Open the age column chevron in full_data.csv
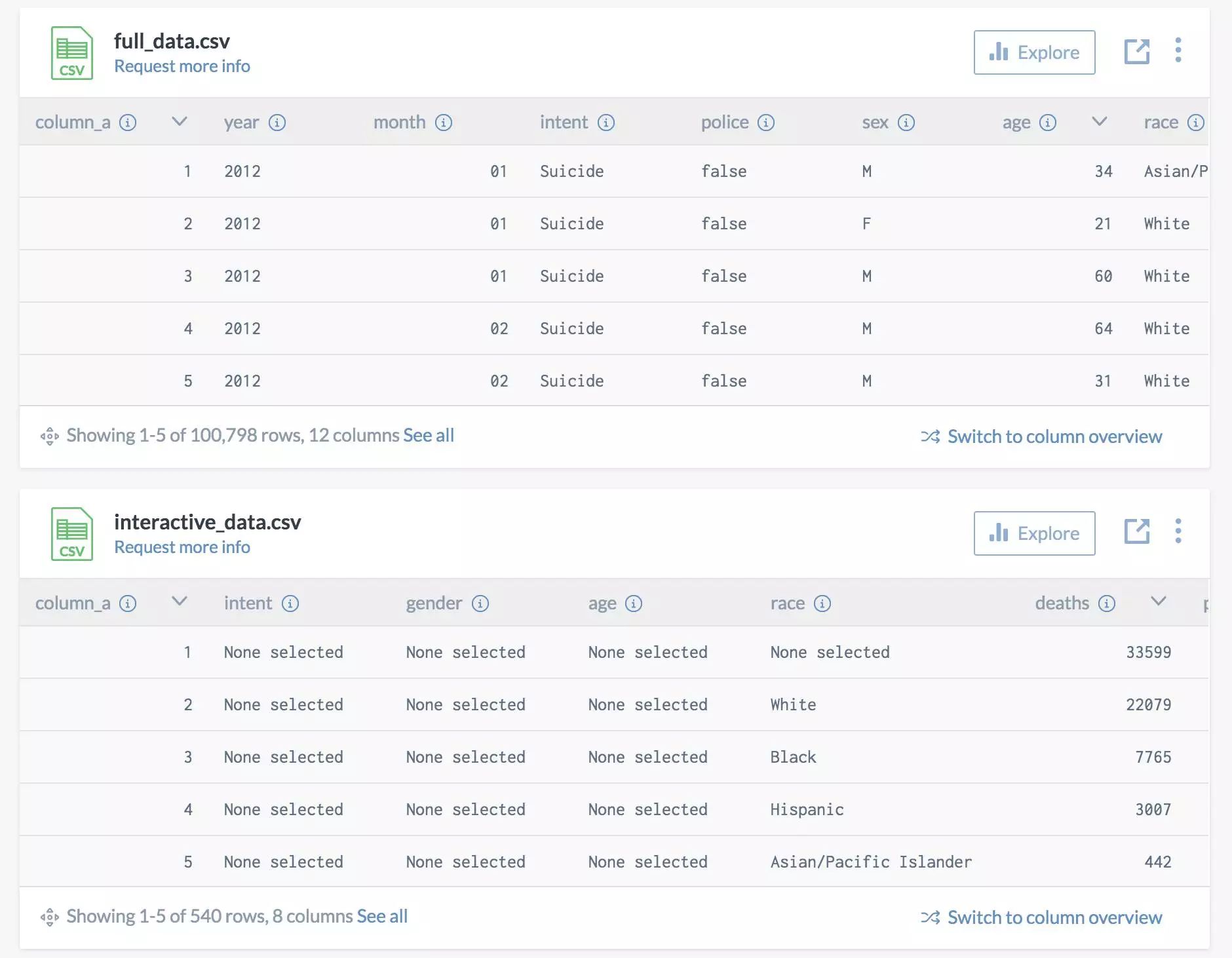 (1100, 121)
